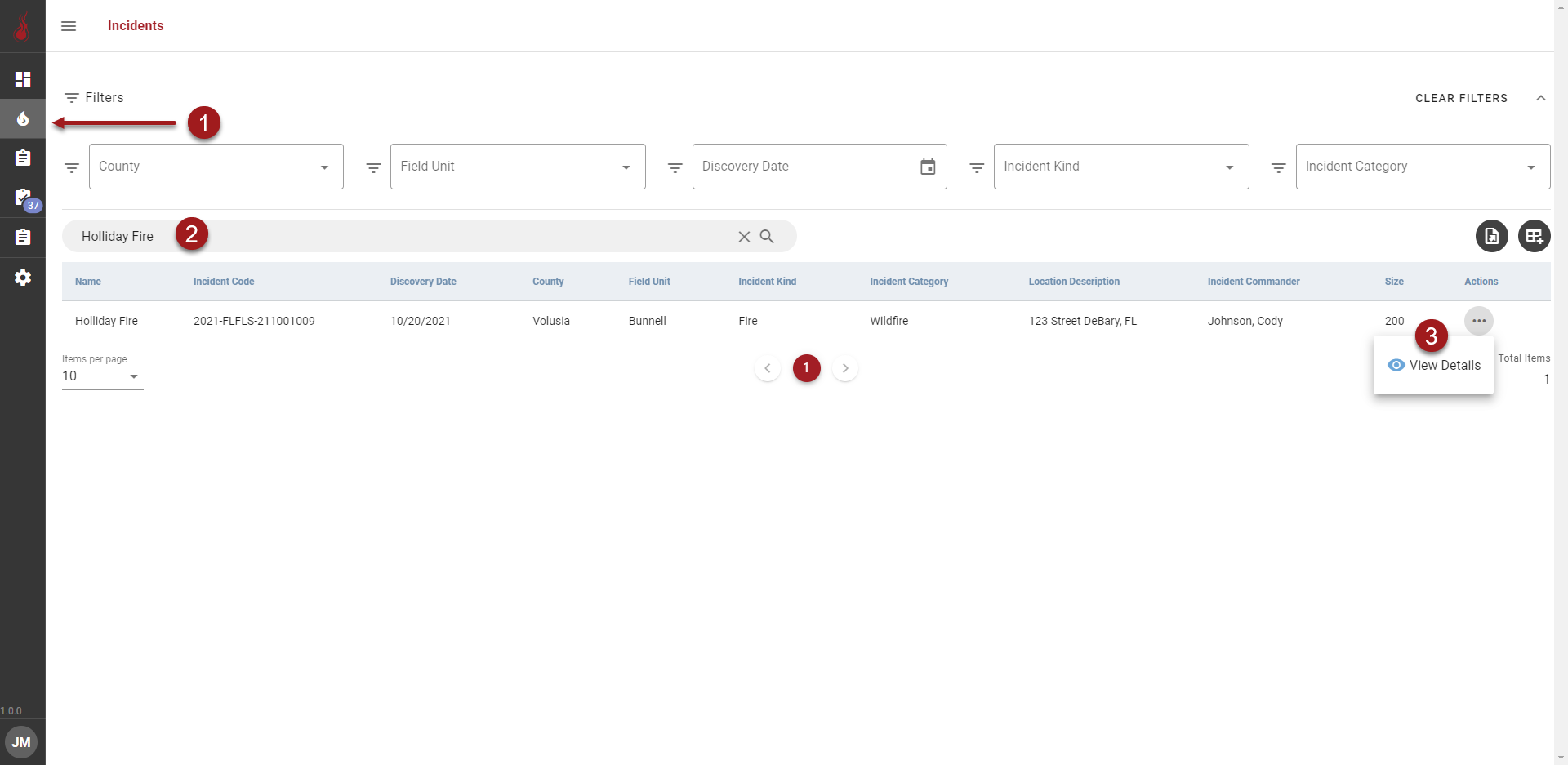Screen dimensions: 1568x765
Task: Click the clipboard icon with 37 badge
Action: 23,198
